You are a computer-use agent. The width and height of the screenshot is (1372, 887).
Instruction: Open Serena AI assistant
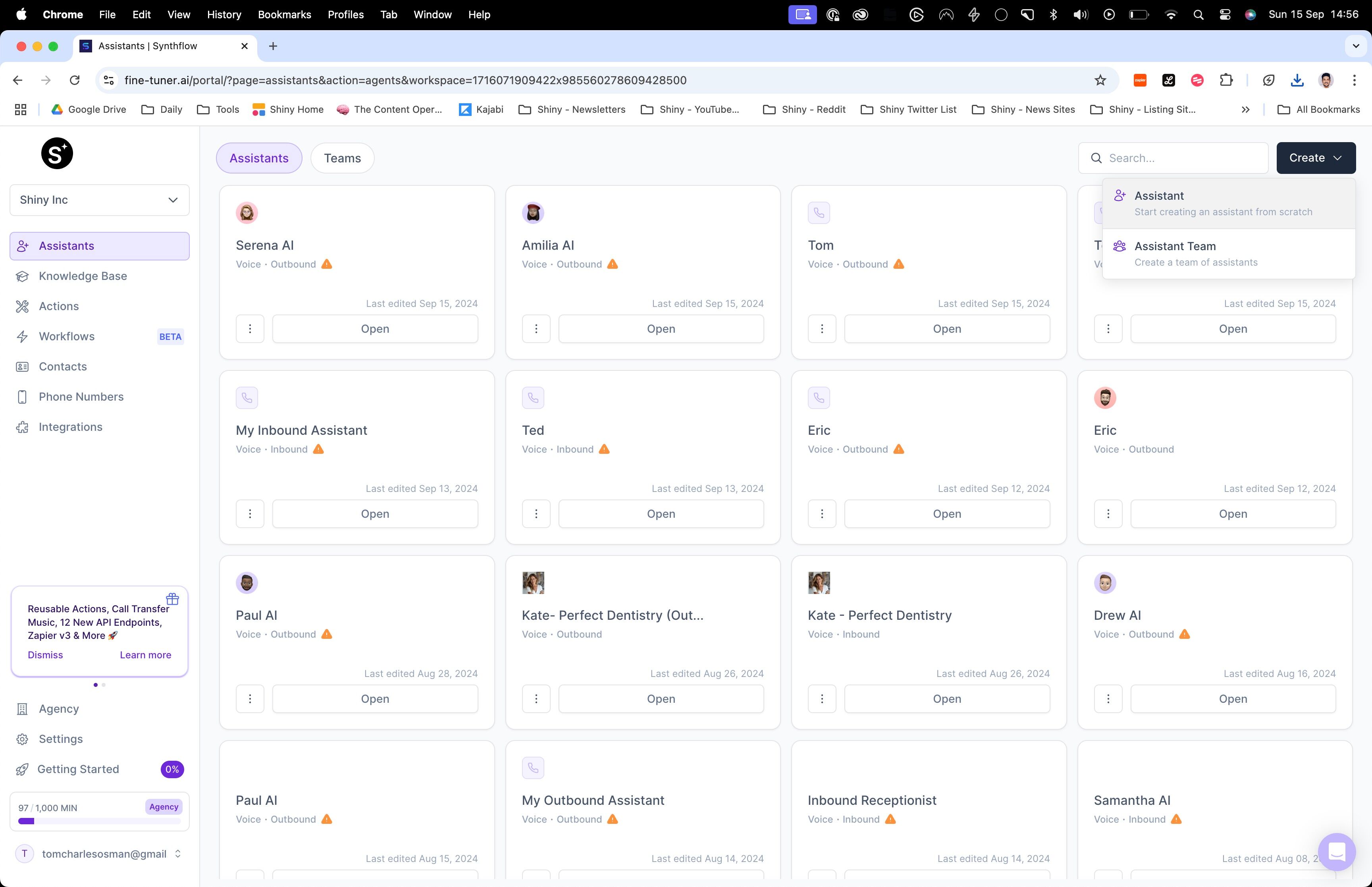coord(375,328)
